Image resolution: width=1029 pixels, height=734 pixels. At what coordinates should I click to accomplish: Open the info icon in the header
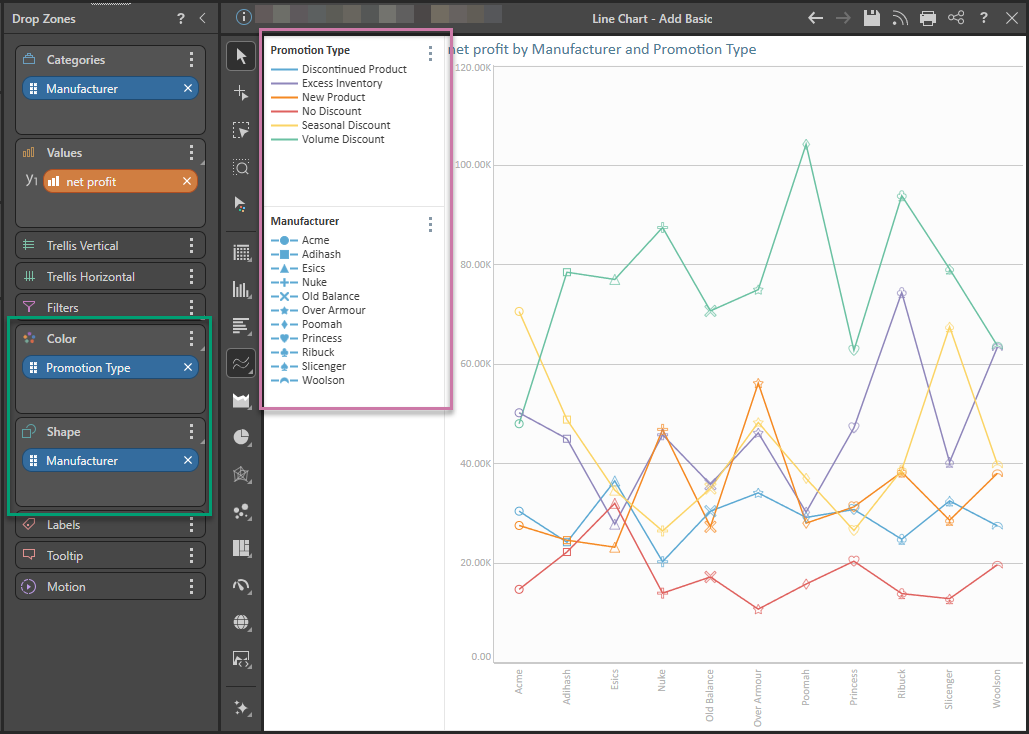(243, 17)
